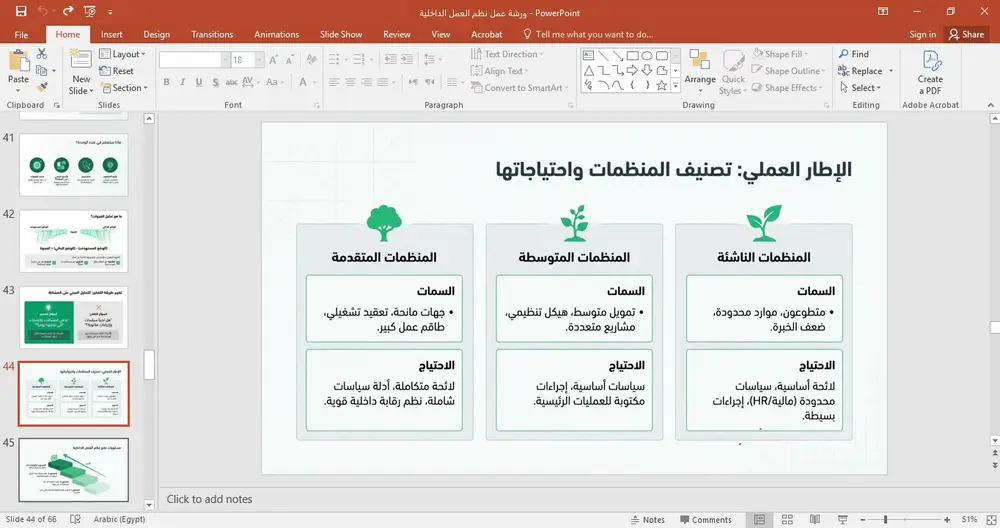Open the Design tab
This screenshot has width=1000, height=528.
(156, 34)
